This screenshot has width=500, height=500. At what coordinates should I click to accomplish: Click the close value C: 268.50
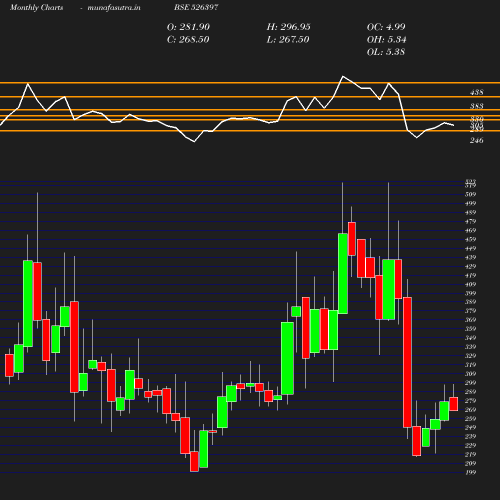(x=188, y=40)
